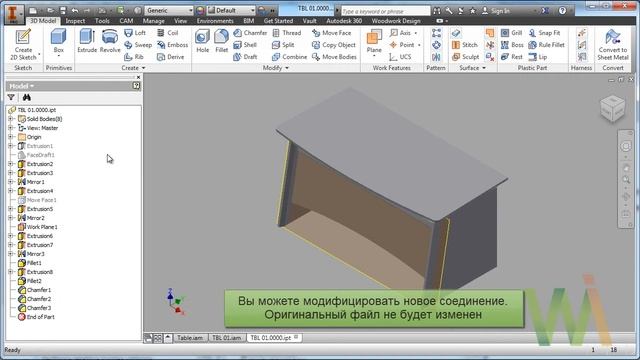Use the Move Face tool

[x=331, y=33]
